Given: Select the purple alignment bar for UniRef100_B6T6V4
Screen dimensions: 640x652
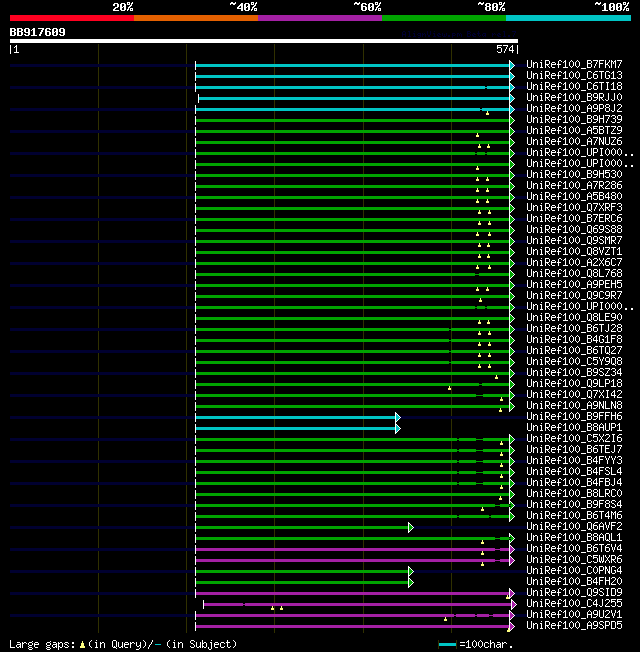Looking at the screenshot, I should [x=353, y=550].
